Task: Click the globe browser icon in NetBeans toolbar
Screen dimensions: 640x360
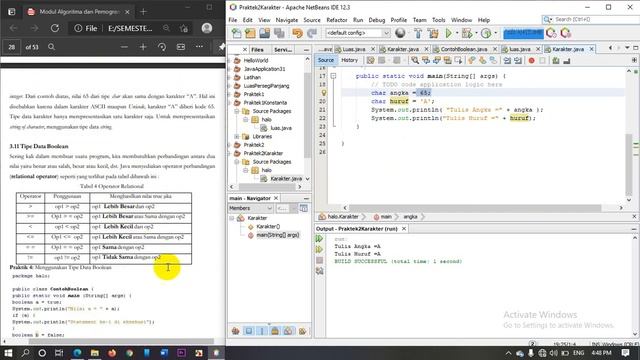Action: [x=400, y=33]
